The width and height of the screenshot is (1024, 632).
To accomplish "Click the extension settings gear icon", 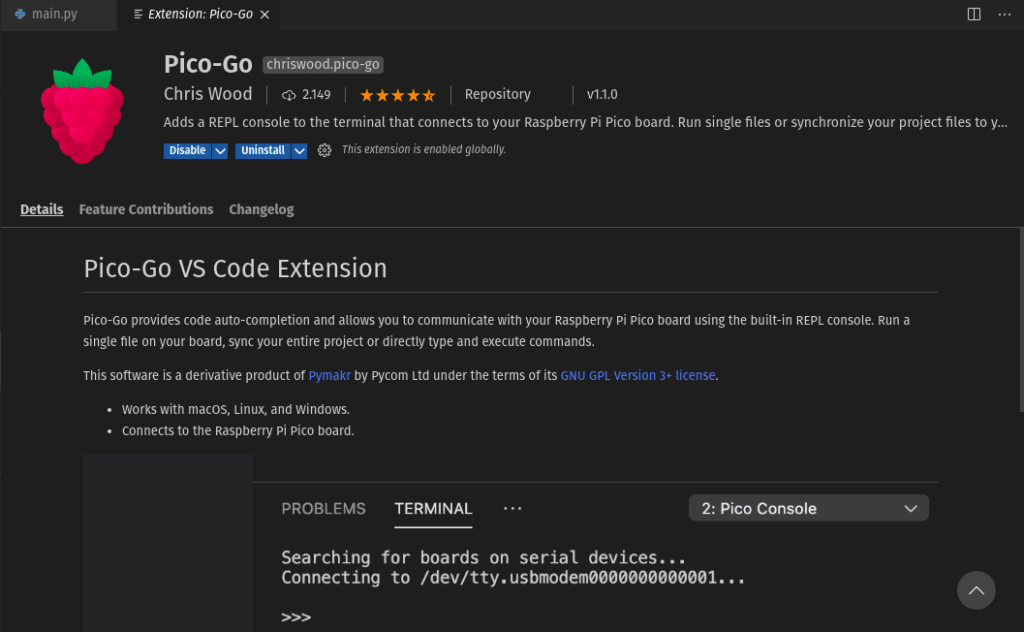I will tap(324, 150).
